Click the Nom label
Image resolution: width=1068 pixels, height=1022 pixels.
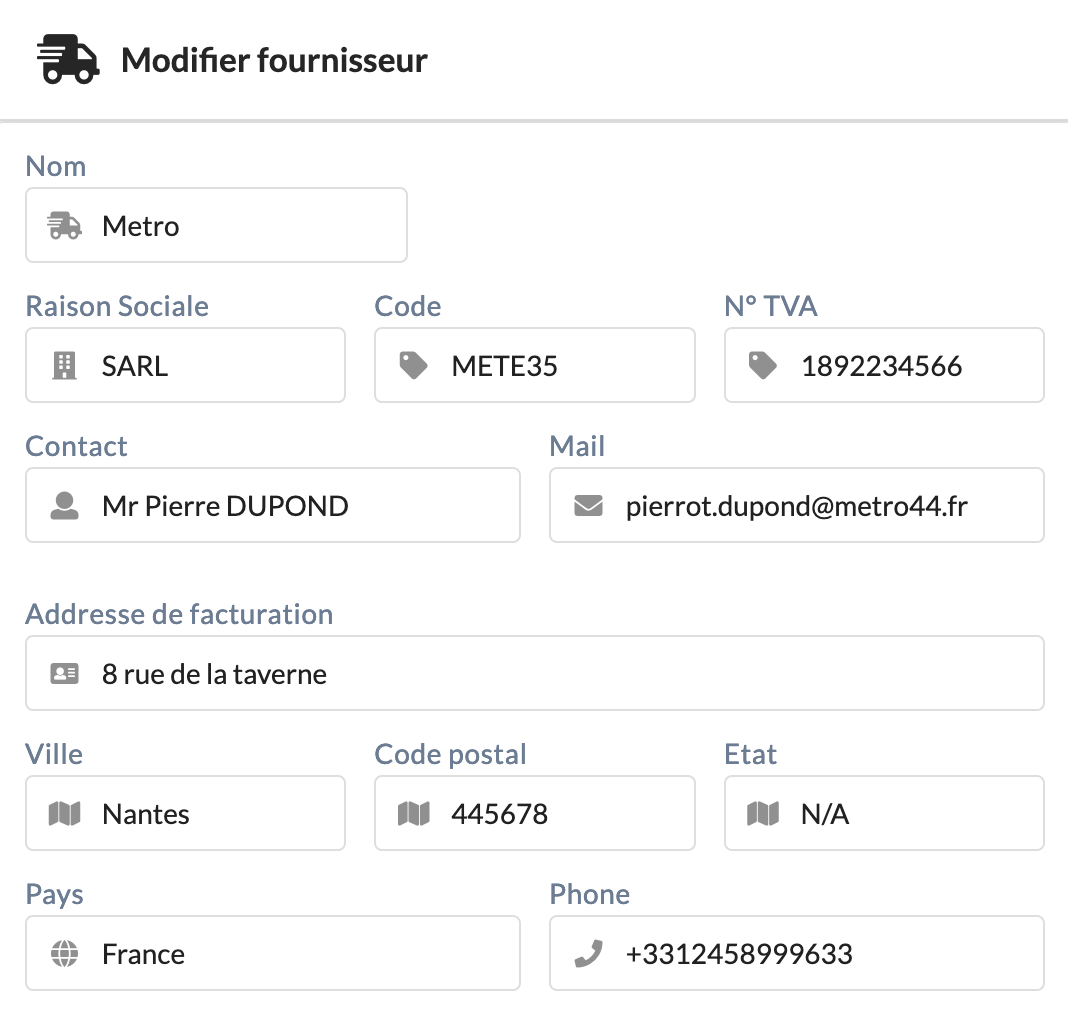[x=56, y=166]
